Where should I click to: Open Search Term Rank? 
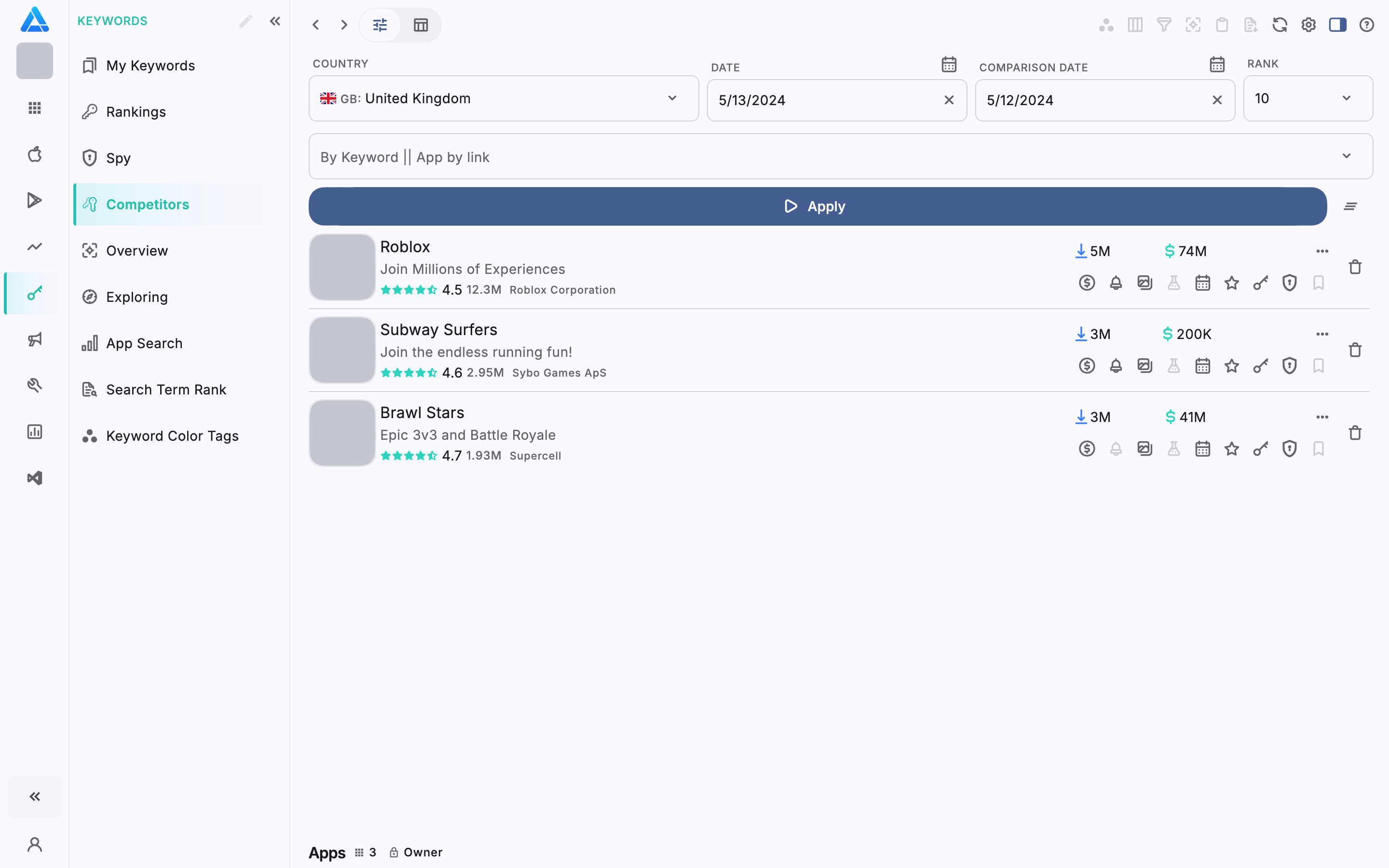point(178,390)
